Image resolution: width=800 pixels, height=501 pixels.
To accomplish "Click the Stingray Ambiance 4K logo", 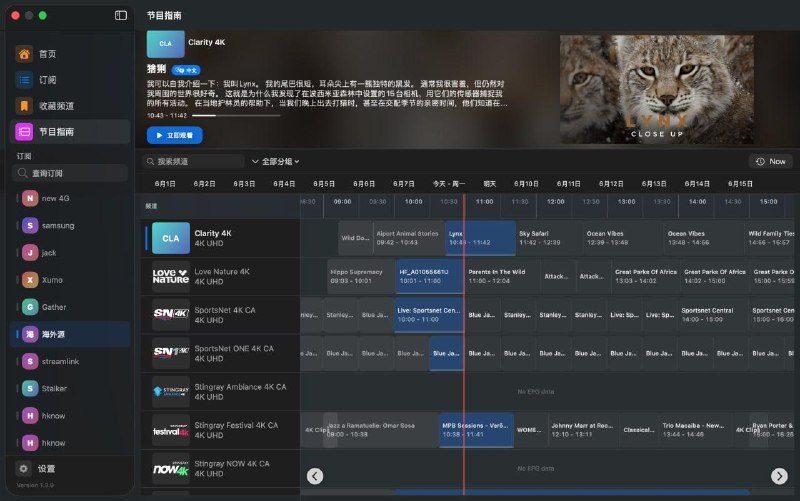I will [171, 392].
